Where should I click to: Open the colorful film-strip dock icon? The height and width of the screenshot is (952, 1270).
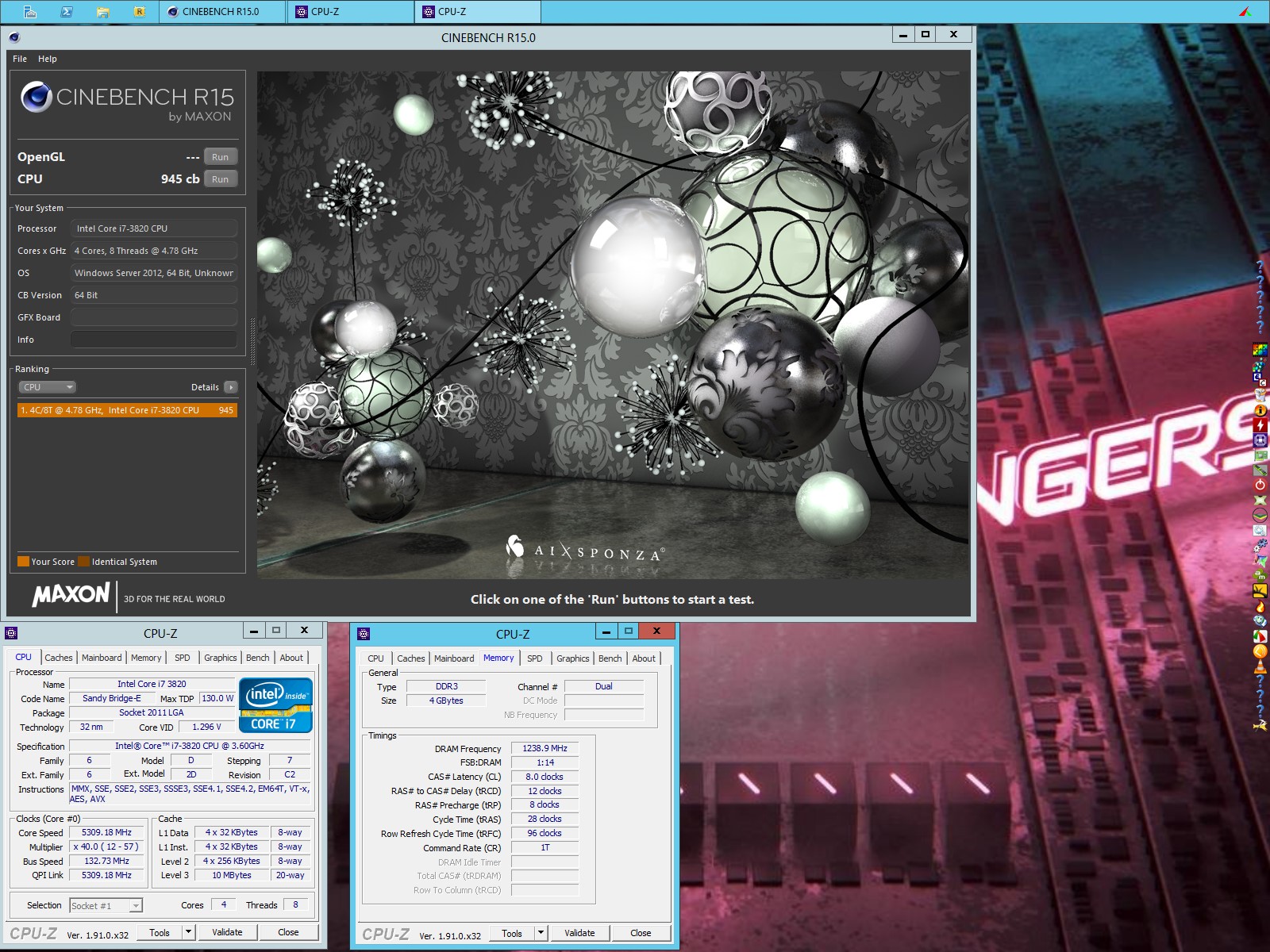tap(1260, 349)
